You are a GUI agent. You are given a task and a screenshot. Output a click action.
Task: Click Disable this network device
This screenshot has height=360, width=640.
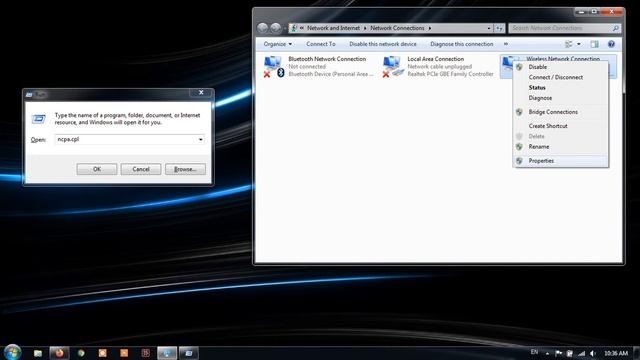383,44
